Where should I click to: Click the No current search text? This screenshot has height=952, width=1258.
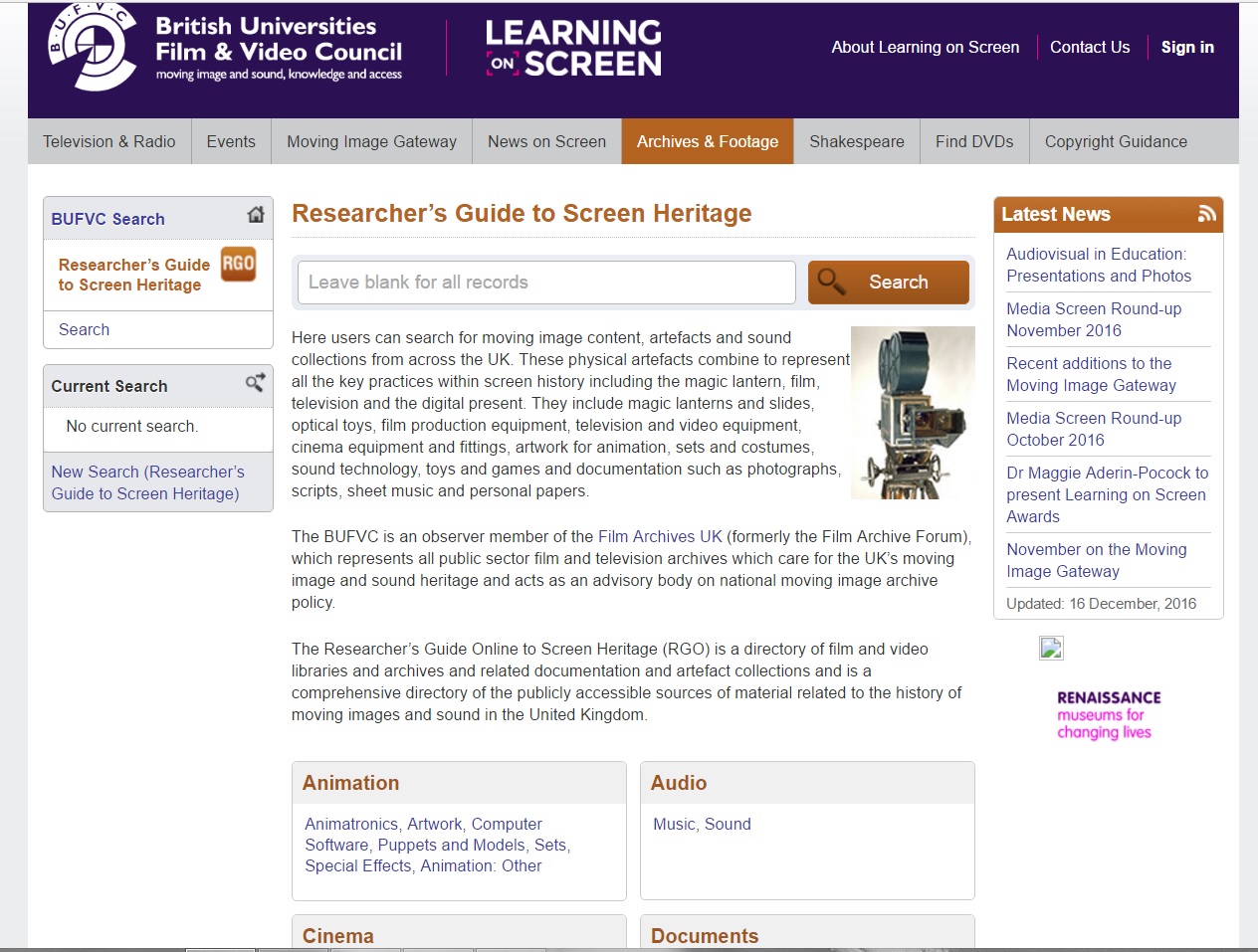(132, 426)
